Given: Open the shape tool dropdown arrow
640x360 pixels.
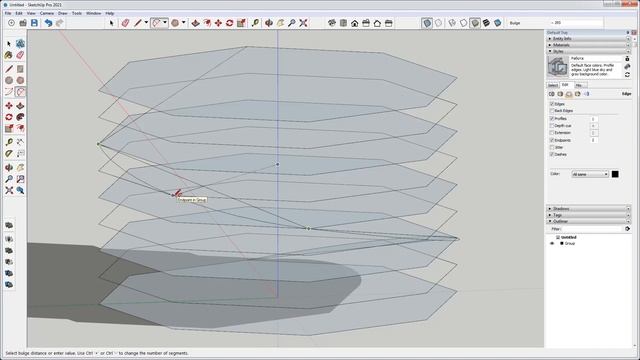Looking at the screenshot, I should [x=183, y=22].
